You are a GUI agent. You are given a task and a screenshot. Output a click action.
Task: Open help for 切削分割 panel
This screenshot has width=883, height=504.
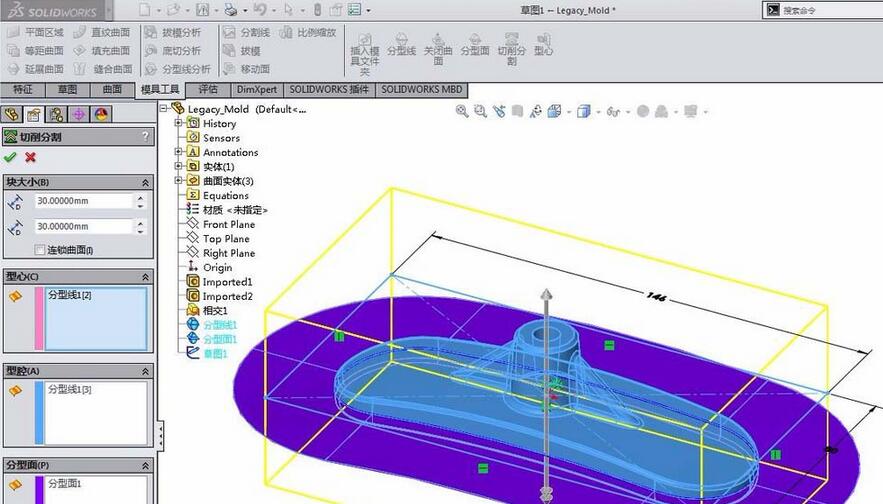click(145, 136)
